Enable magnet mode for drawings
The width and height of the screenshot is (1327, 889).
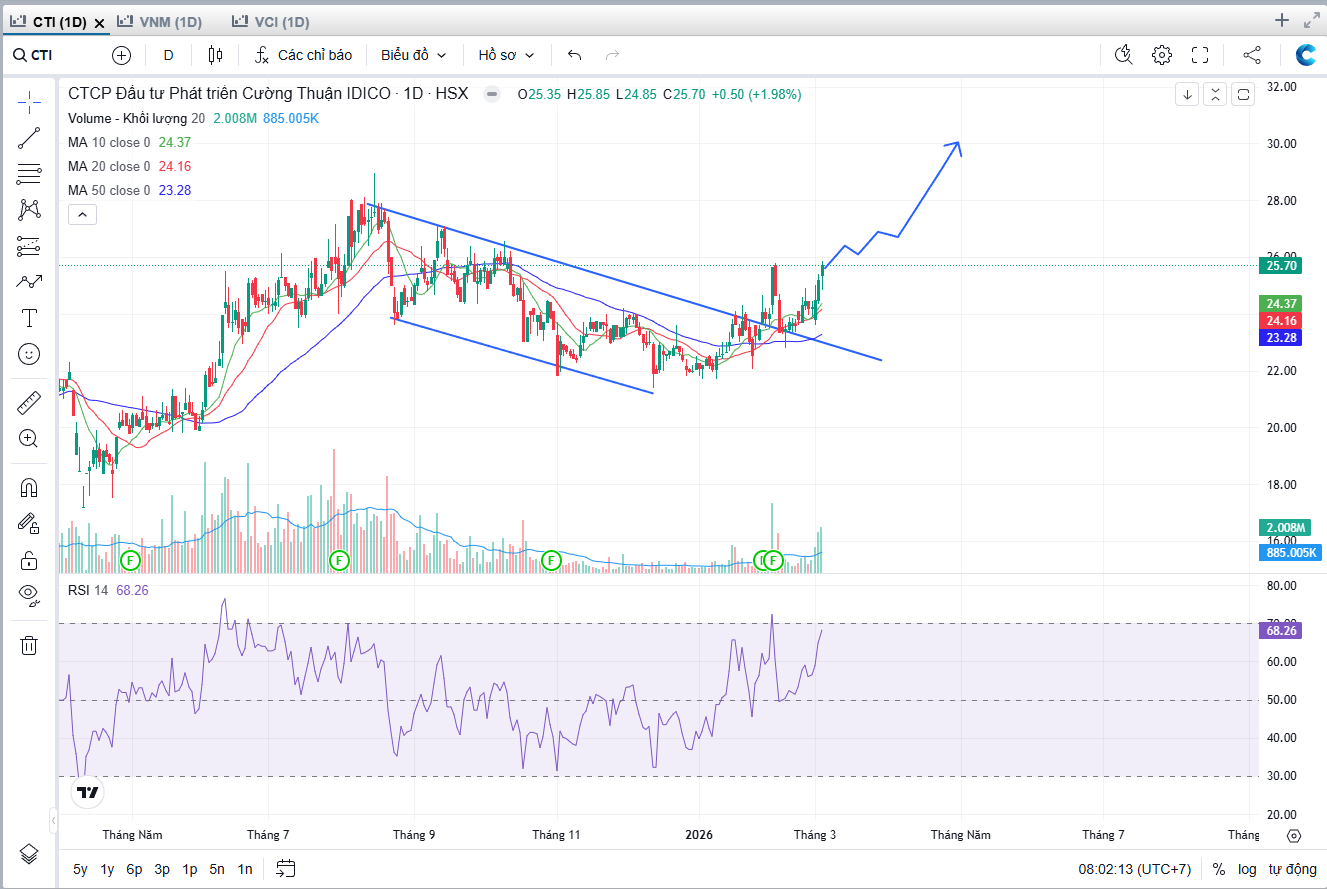coord(29,488)
